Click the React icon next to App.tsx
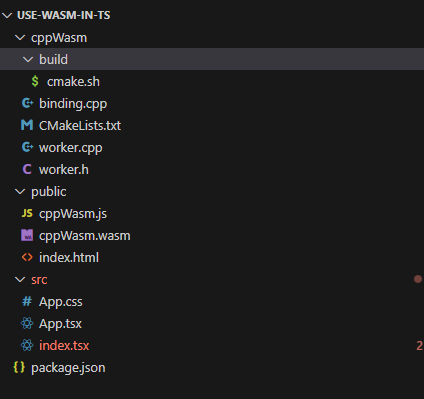 [x=27, y=323]
